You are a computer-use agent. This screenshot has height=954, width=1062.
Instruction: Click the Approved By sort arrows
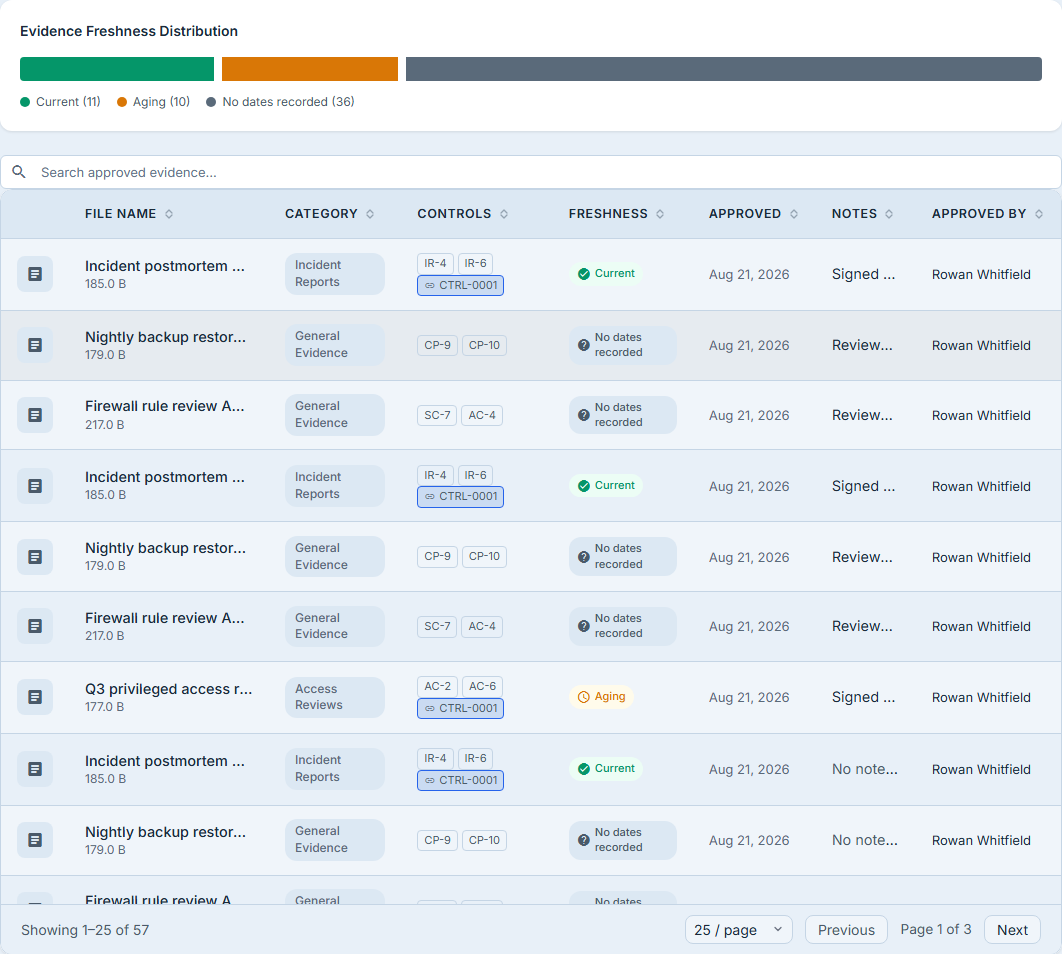1040,214
